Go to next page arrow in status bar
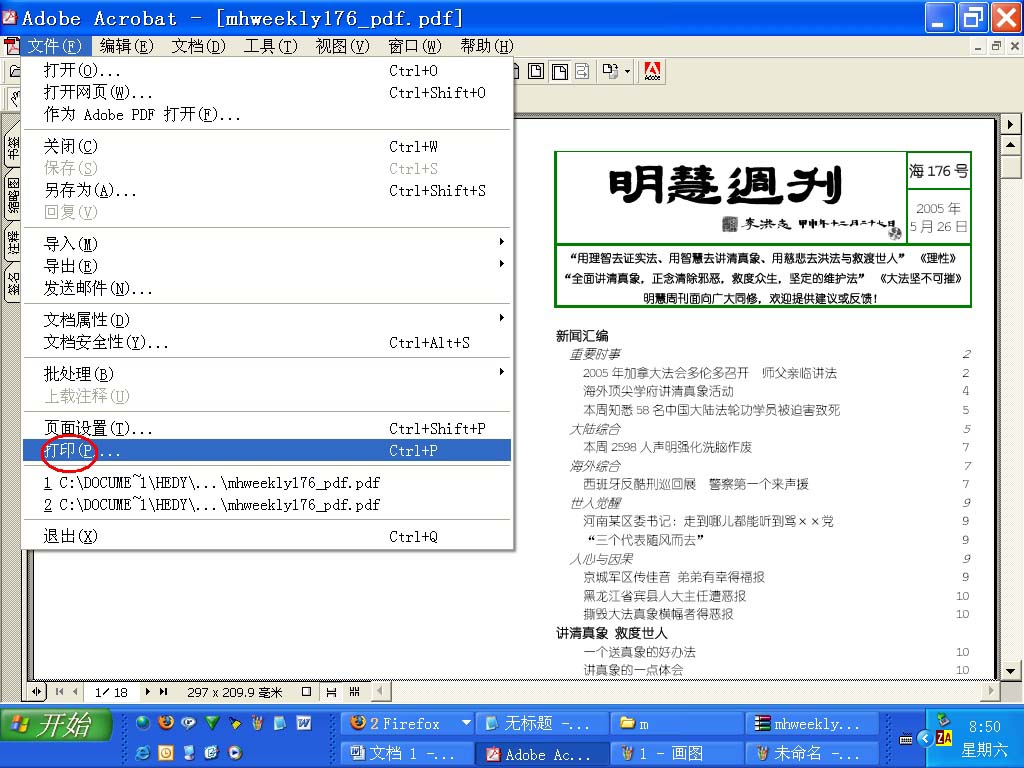The height and width of the screenshot is (768, 1024). [149, 692]
